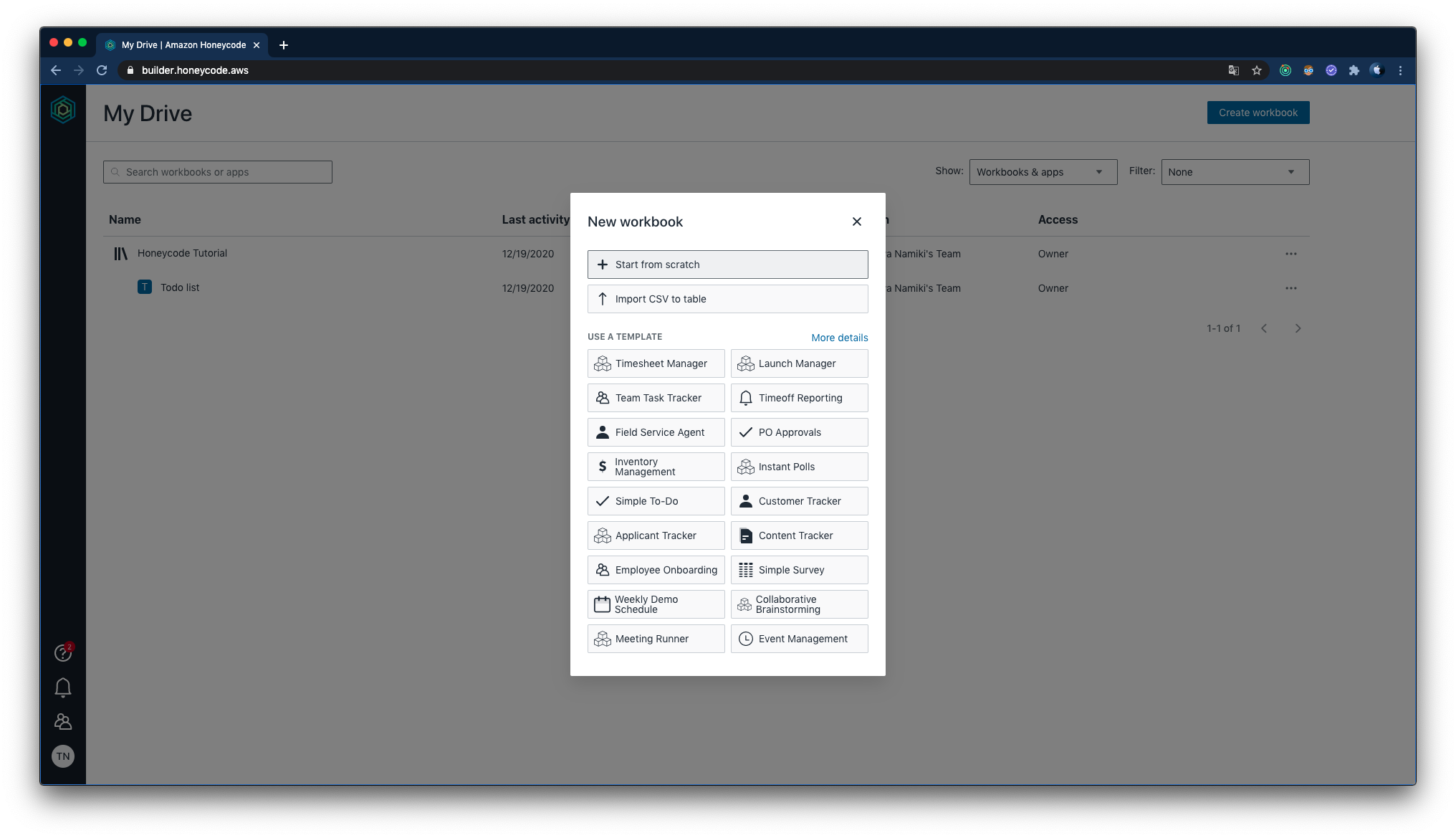The height and width of the screenshot is (838, 1456).
Task: Pick the PO Approvals template
Action: tap(799, 432)
